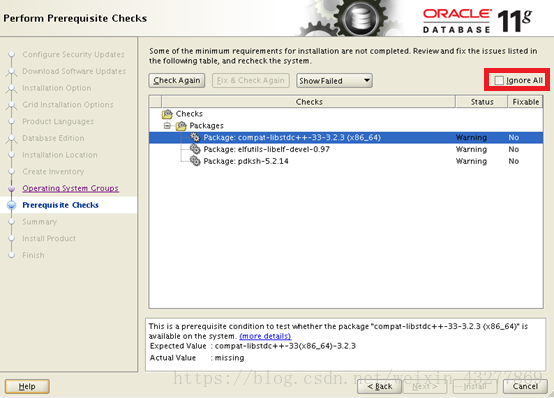Collapse the Packages tree node
This screenshot has width=554, height=398.
(x=167, y=125)
